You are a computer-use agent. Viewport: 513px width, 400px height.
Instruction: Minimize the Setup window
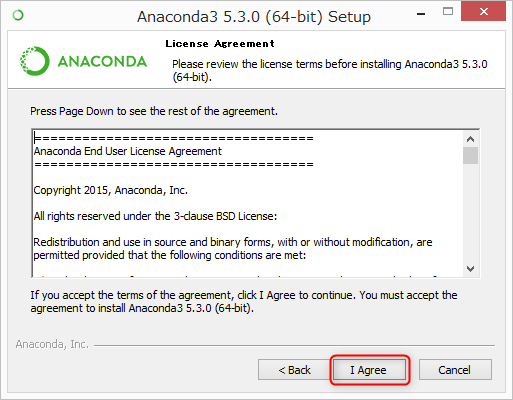pyautogui.click(x=421, y=13)
